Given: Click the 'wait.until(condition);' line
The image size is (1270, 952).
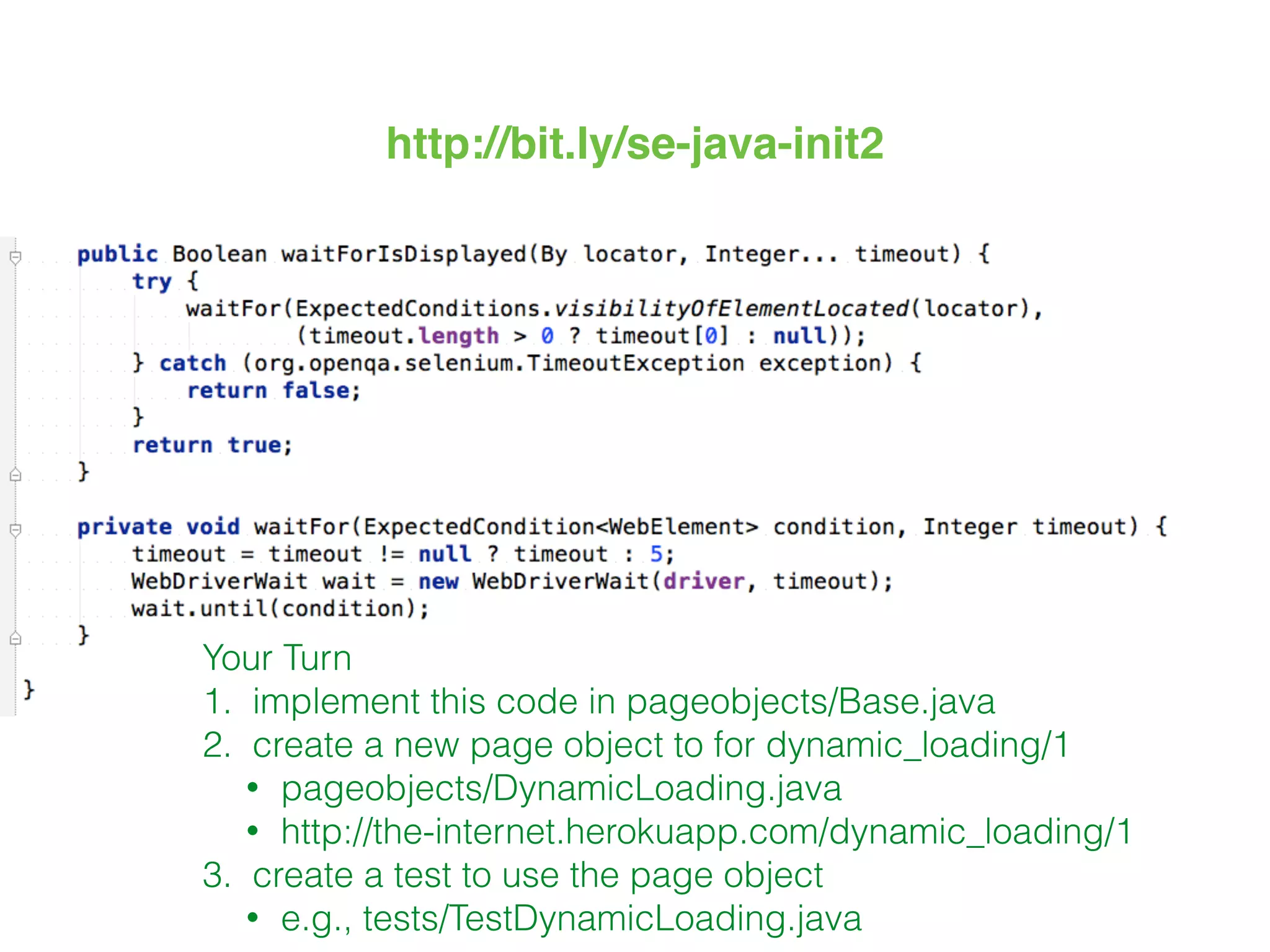Looking at the screenshot, I should [x=280, y=609].
